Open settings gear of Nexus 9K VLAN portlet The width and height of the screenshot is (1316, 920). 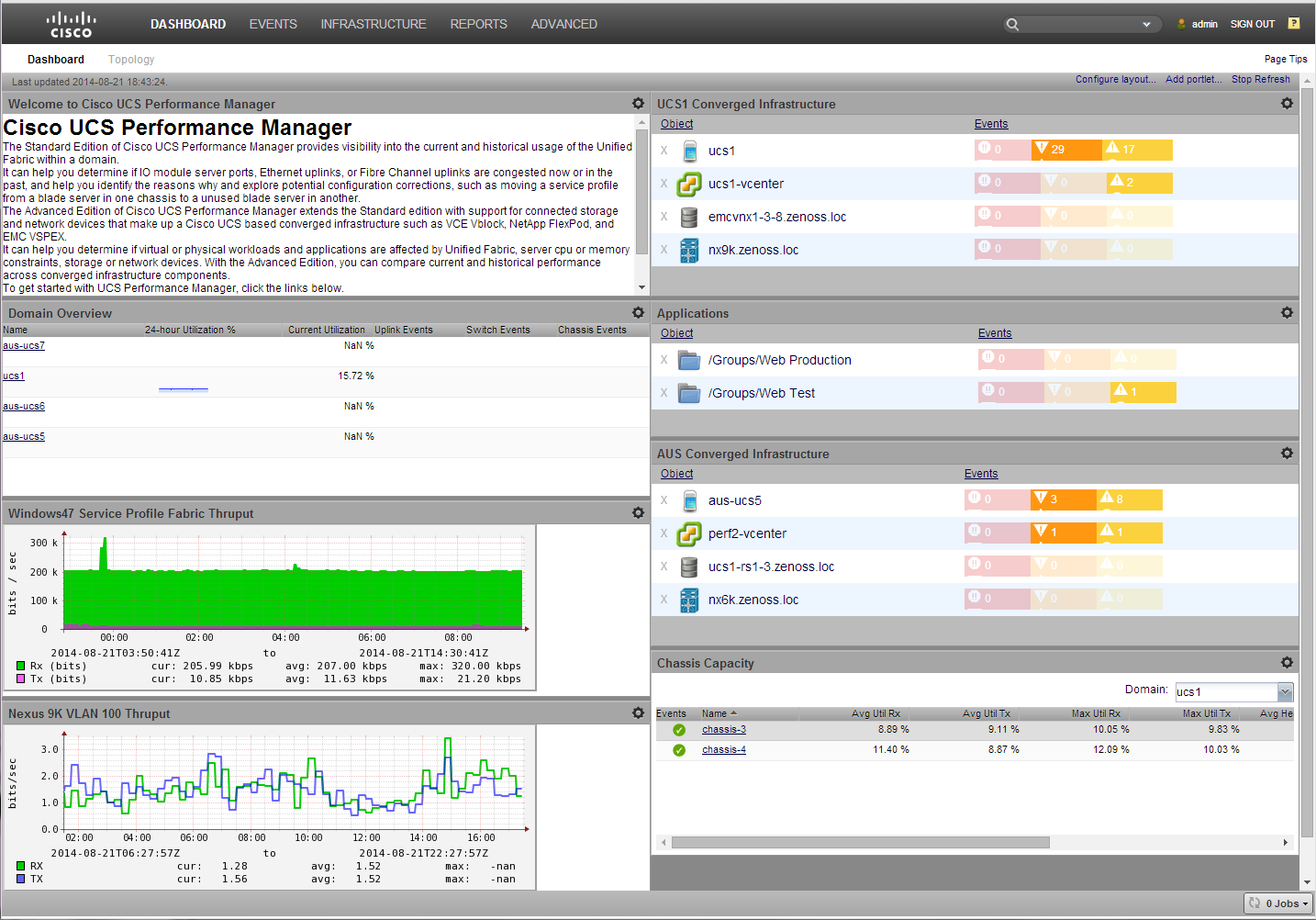(x=638, y=713)
